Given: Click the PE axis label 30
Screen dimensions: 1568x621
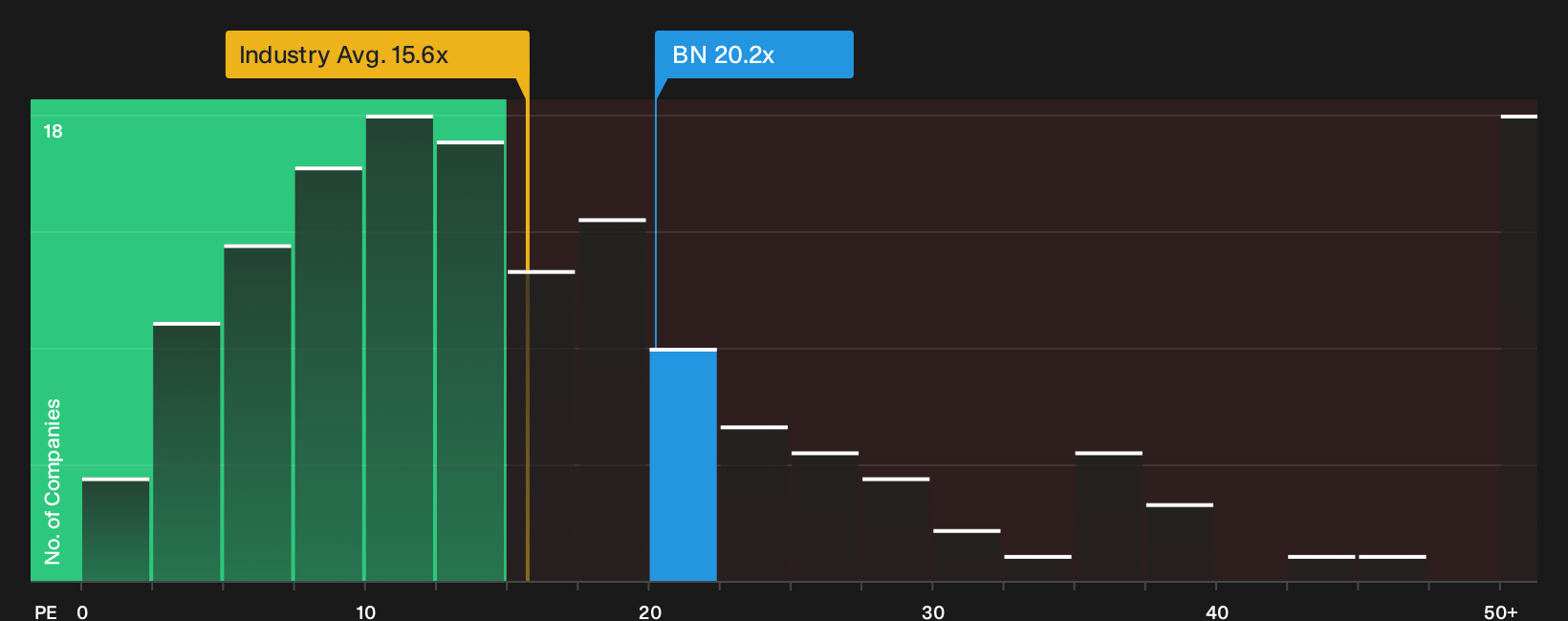Looking at the screenshot, I should coord(933,611).
